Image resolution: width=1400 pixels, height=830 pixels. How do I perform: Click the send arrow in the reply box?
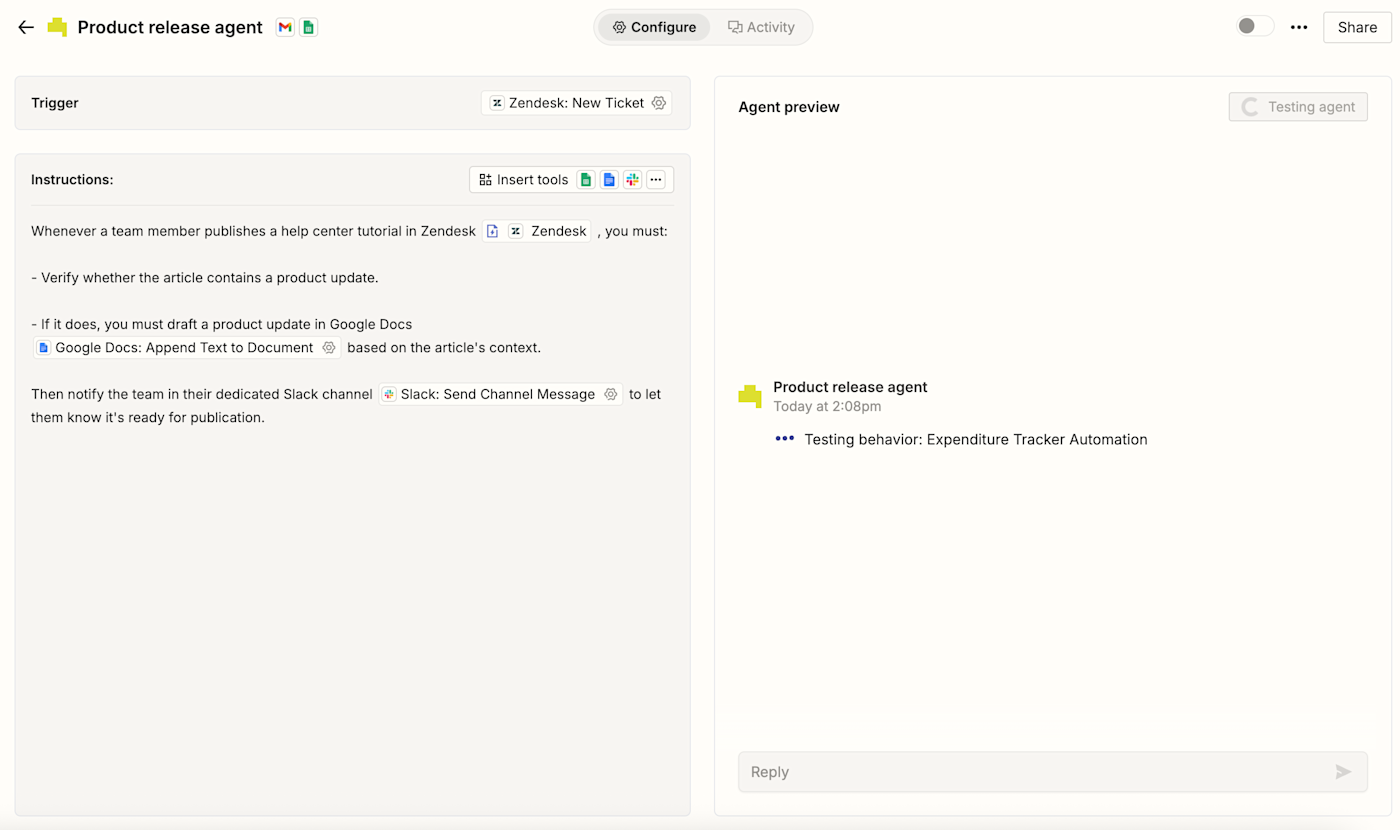[x=1343, y=772]
